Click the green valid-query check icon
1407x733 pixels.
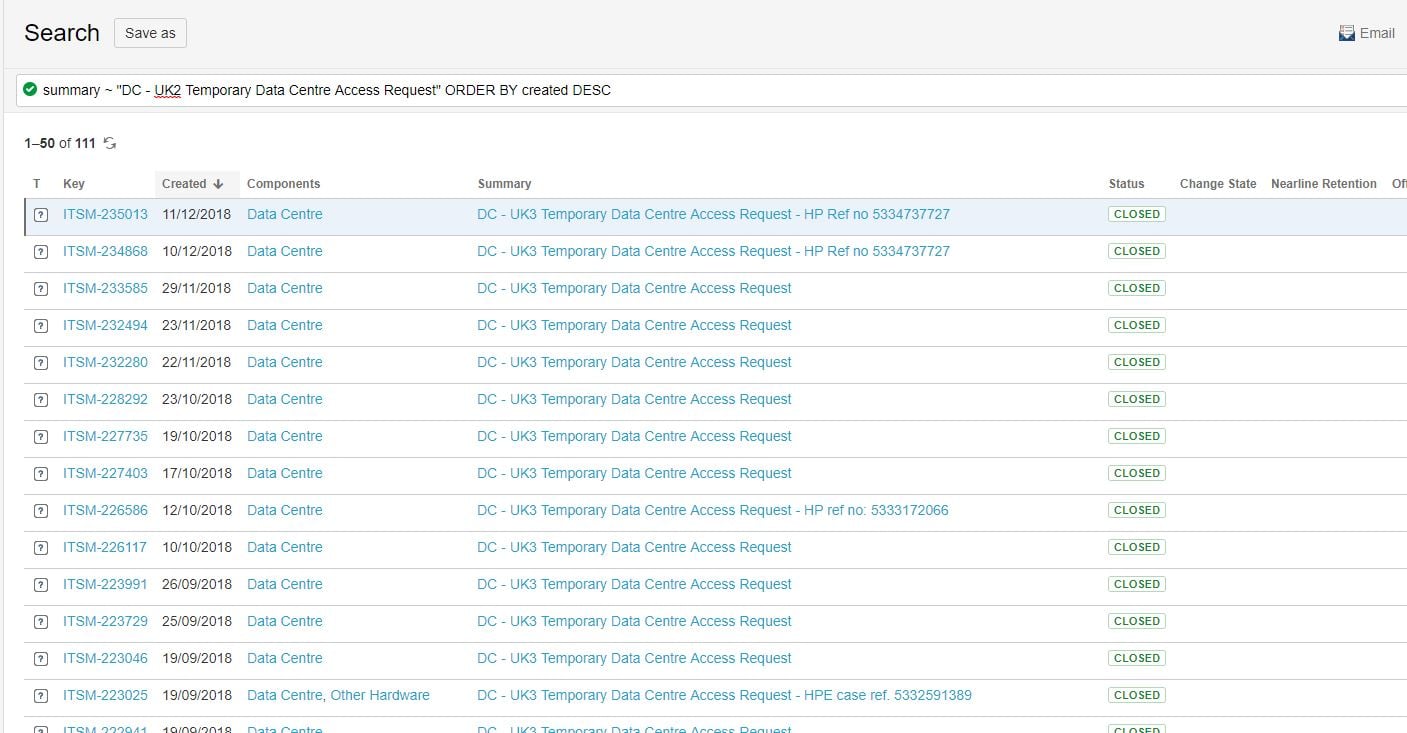click(30, 89)
